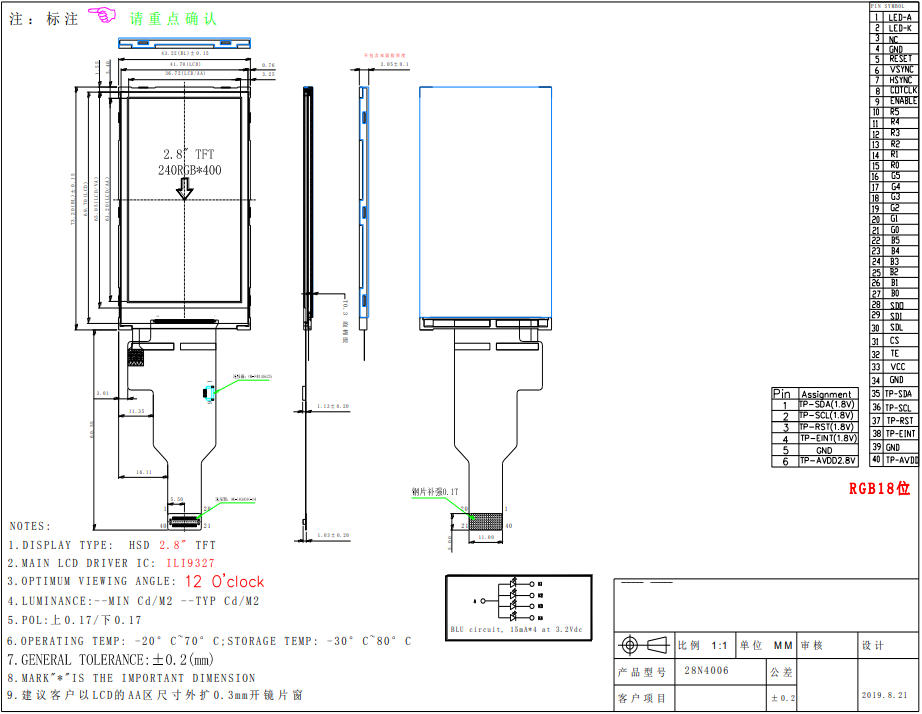
Task: Click the 43.22(BL)±0.15 width dimension
Action: (185, 54)
